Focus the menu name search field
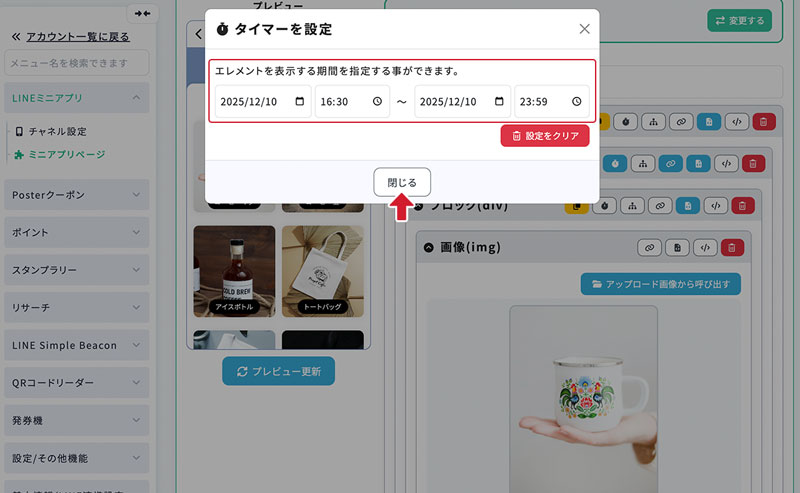The width and height of the screenshot is (800, 493). point(76,63)
